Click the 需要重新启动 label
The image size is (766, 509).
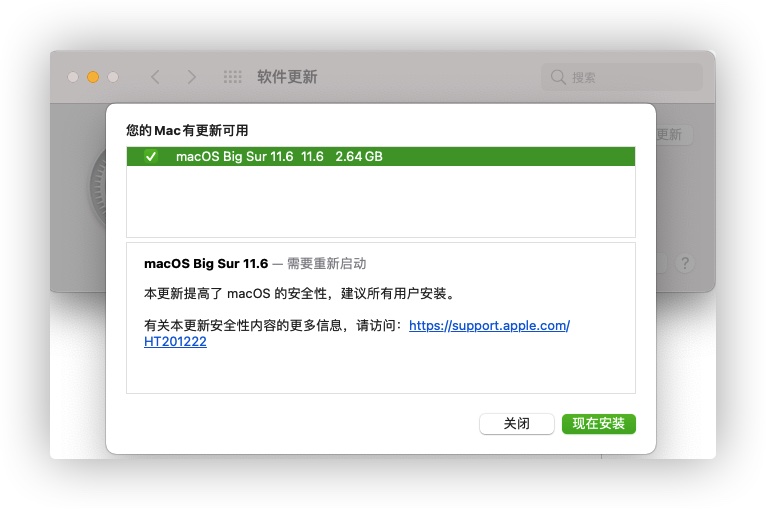coord(326,264)
